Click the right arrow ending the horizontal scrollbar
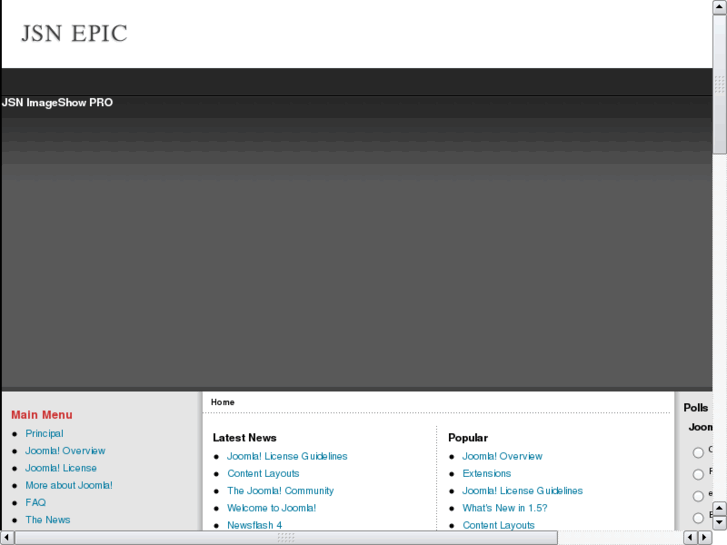Screen dimensions: 727x545 [x=705, y=538]
